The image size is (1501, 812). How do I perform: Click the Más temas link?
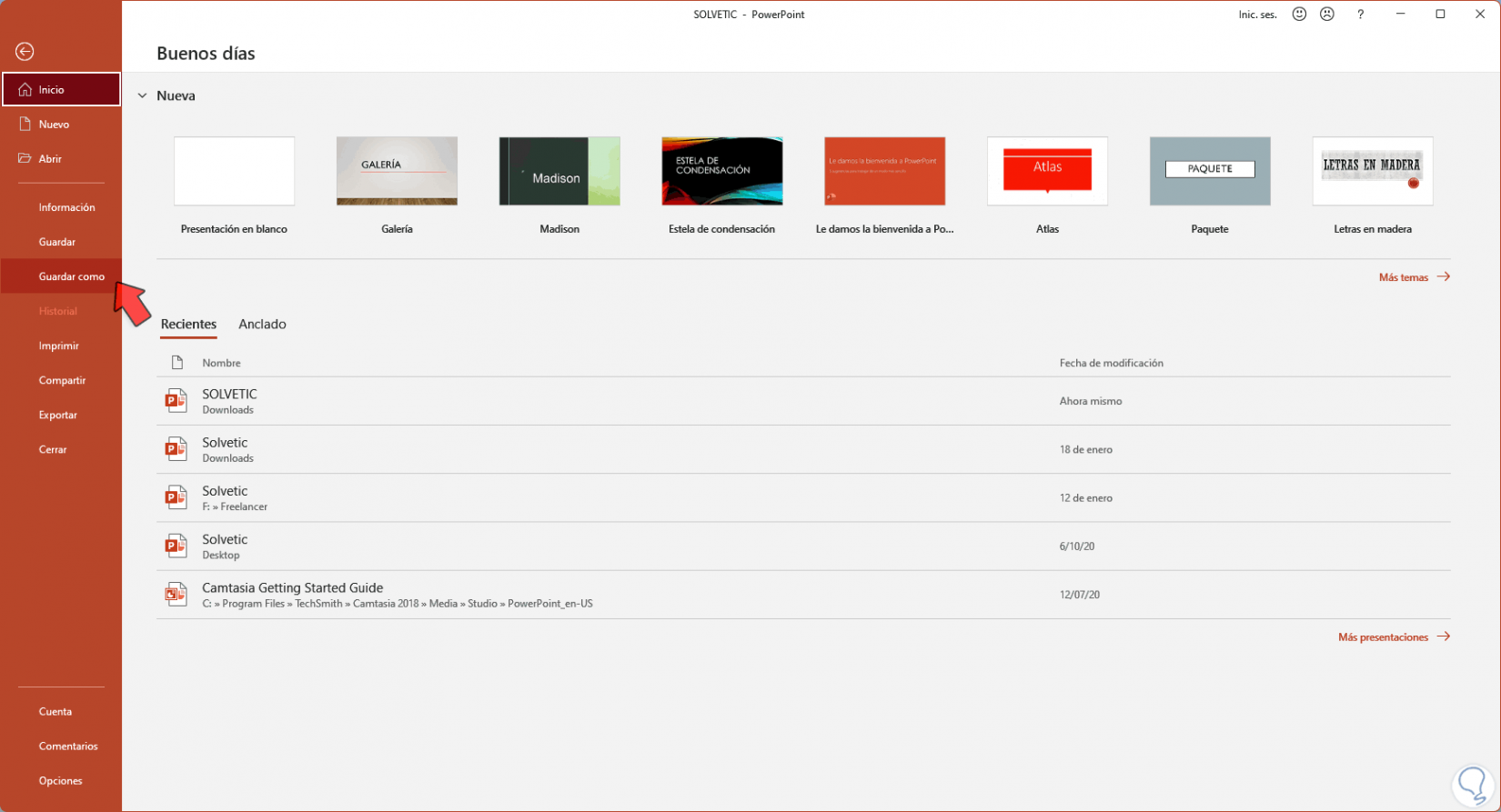click(1415, 277)
